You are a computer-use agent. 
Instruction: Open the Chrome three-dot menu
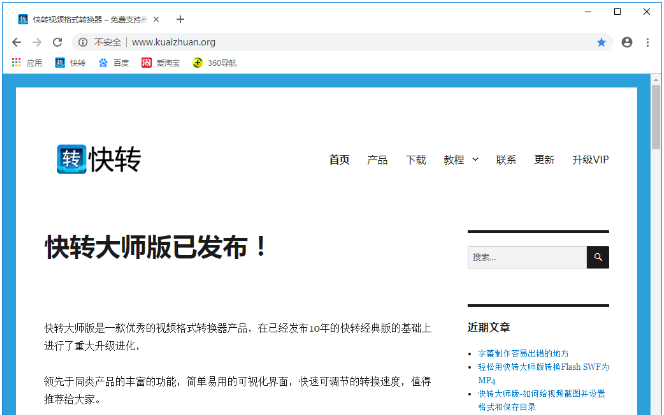coord(647,42)
